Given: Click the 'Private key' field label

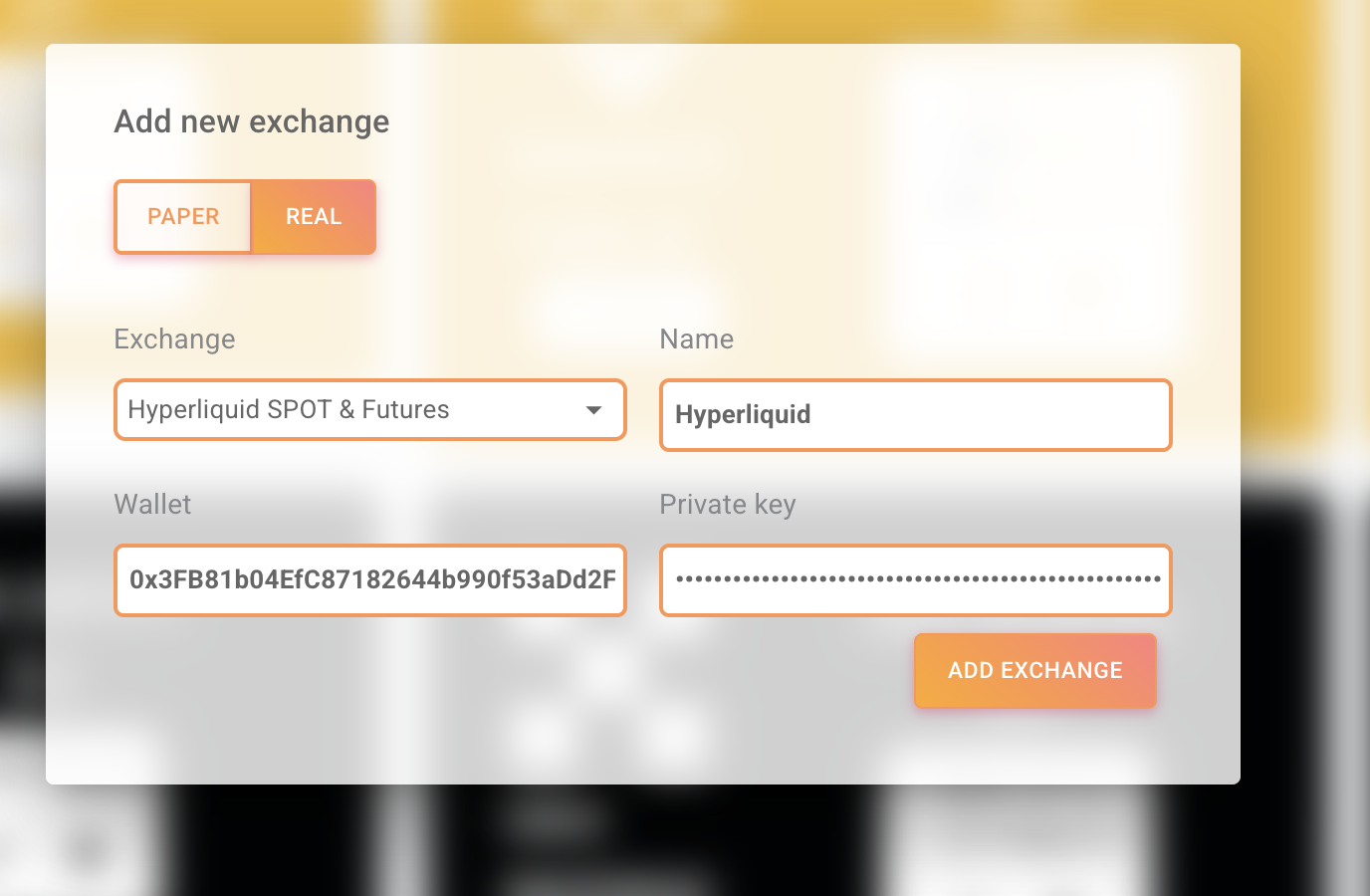Looking at the screenshot, I should (x=727, y=505).
